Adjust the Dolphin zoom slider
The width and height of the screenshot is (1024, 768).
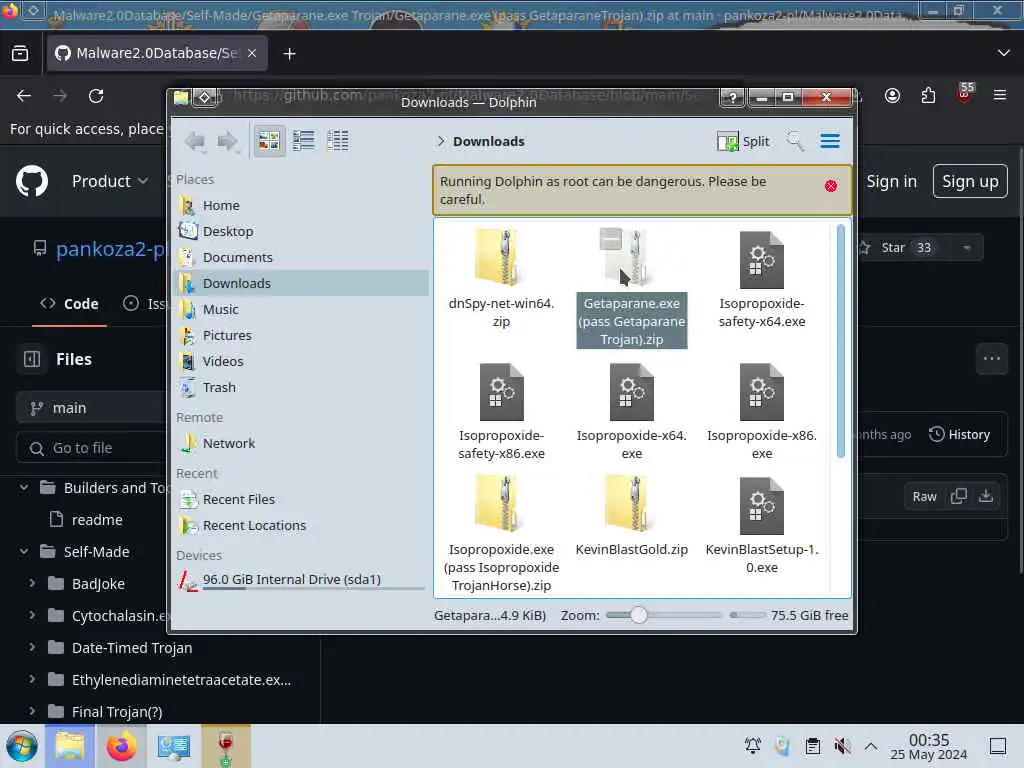(x=664, y=615)
